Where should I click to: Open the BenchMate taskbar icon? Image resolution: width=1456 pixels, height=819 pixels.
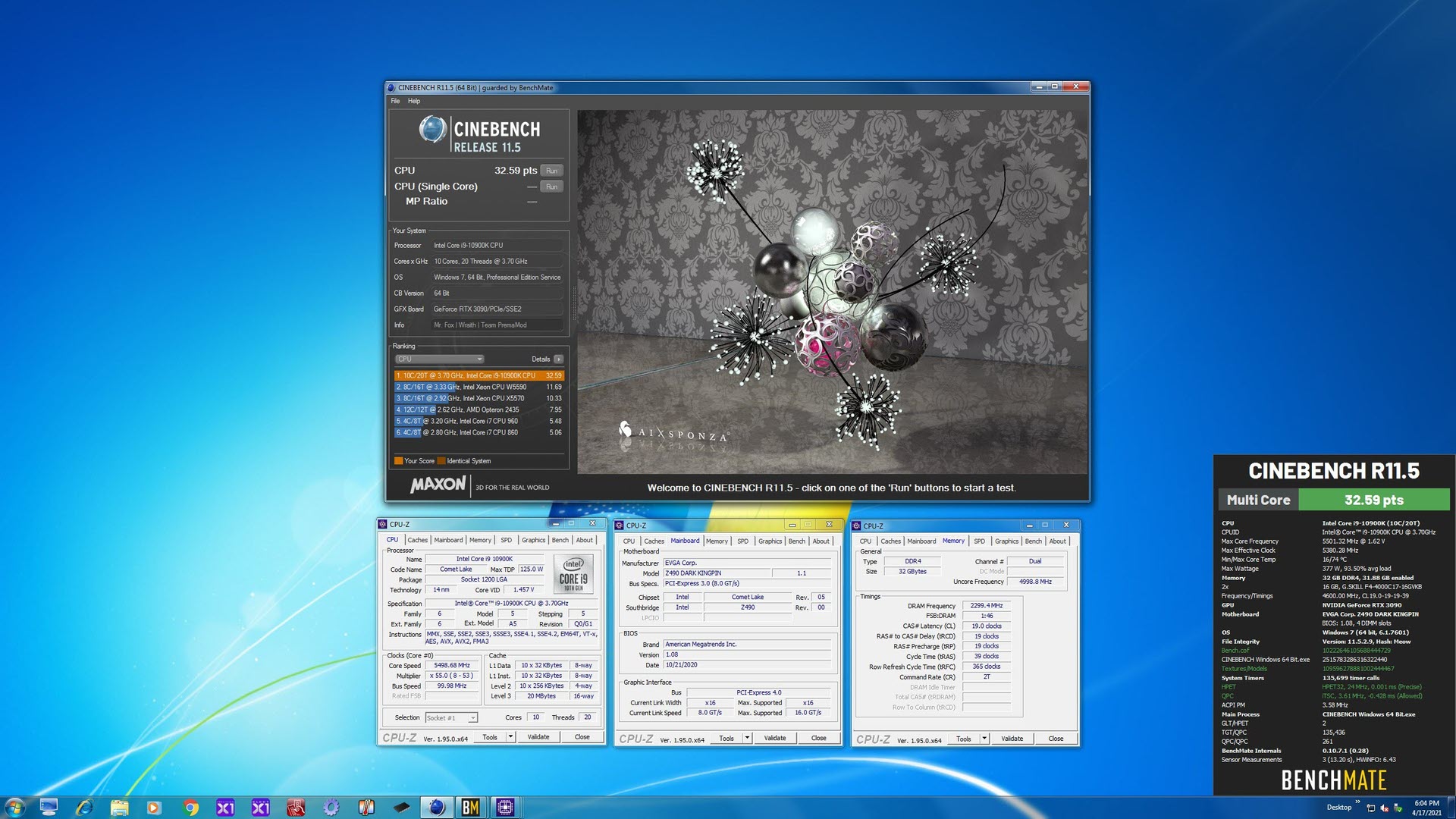click(470, 808)
